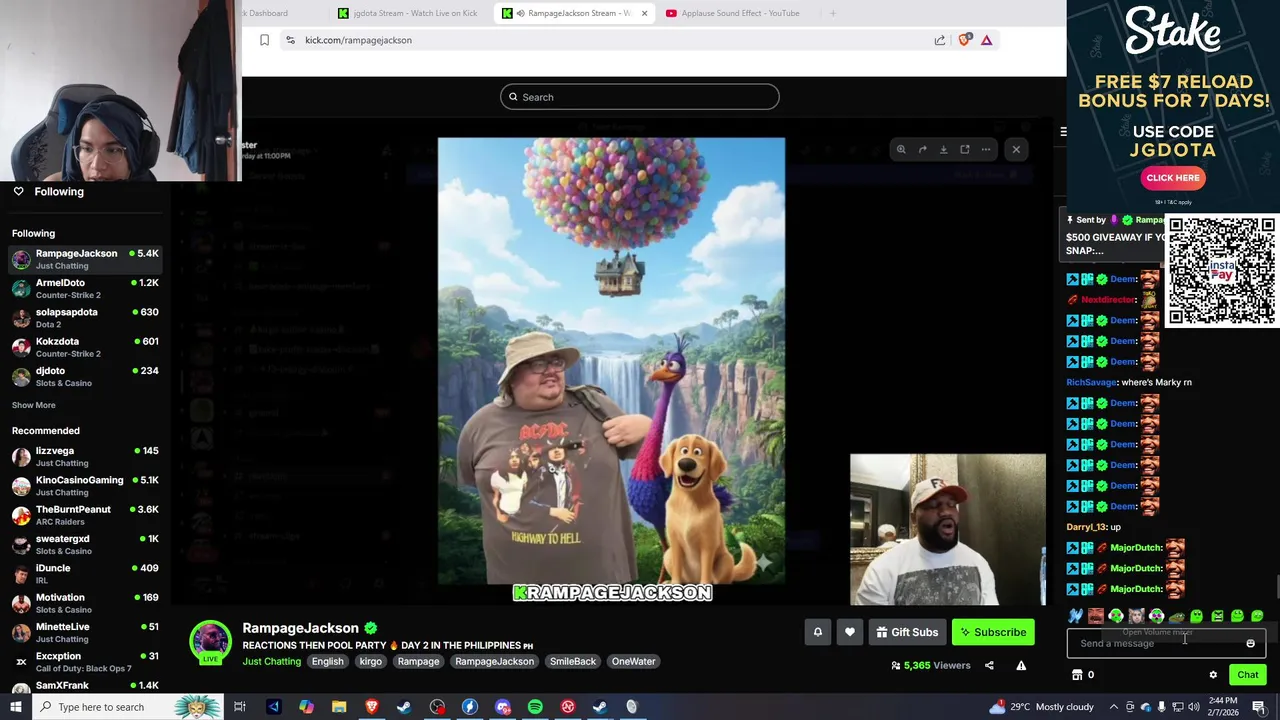
Task: Select the SmileBack tag
Action: tap(573, 661)
